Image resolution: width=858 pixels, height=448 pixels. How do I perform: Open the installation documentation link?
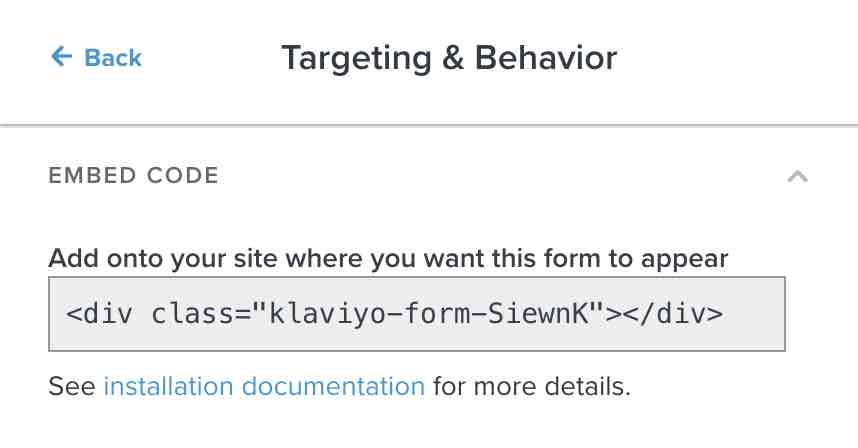click(x=264, y=386)
